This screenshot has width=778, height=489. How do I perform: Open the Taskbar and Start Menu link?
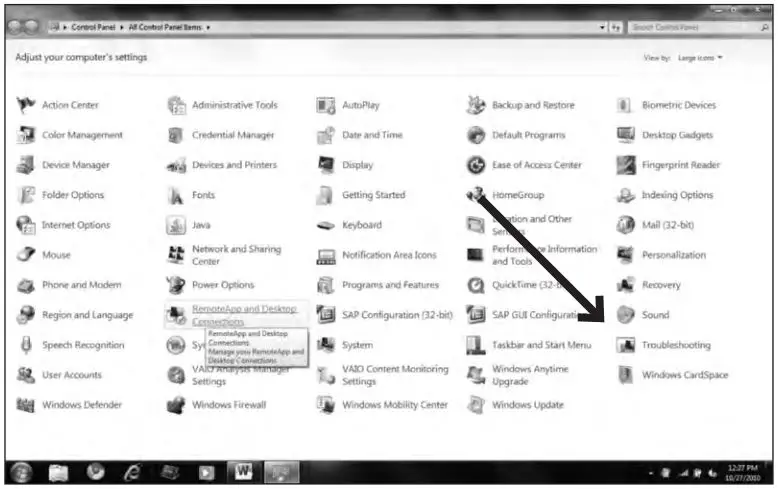[541, 345]
